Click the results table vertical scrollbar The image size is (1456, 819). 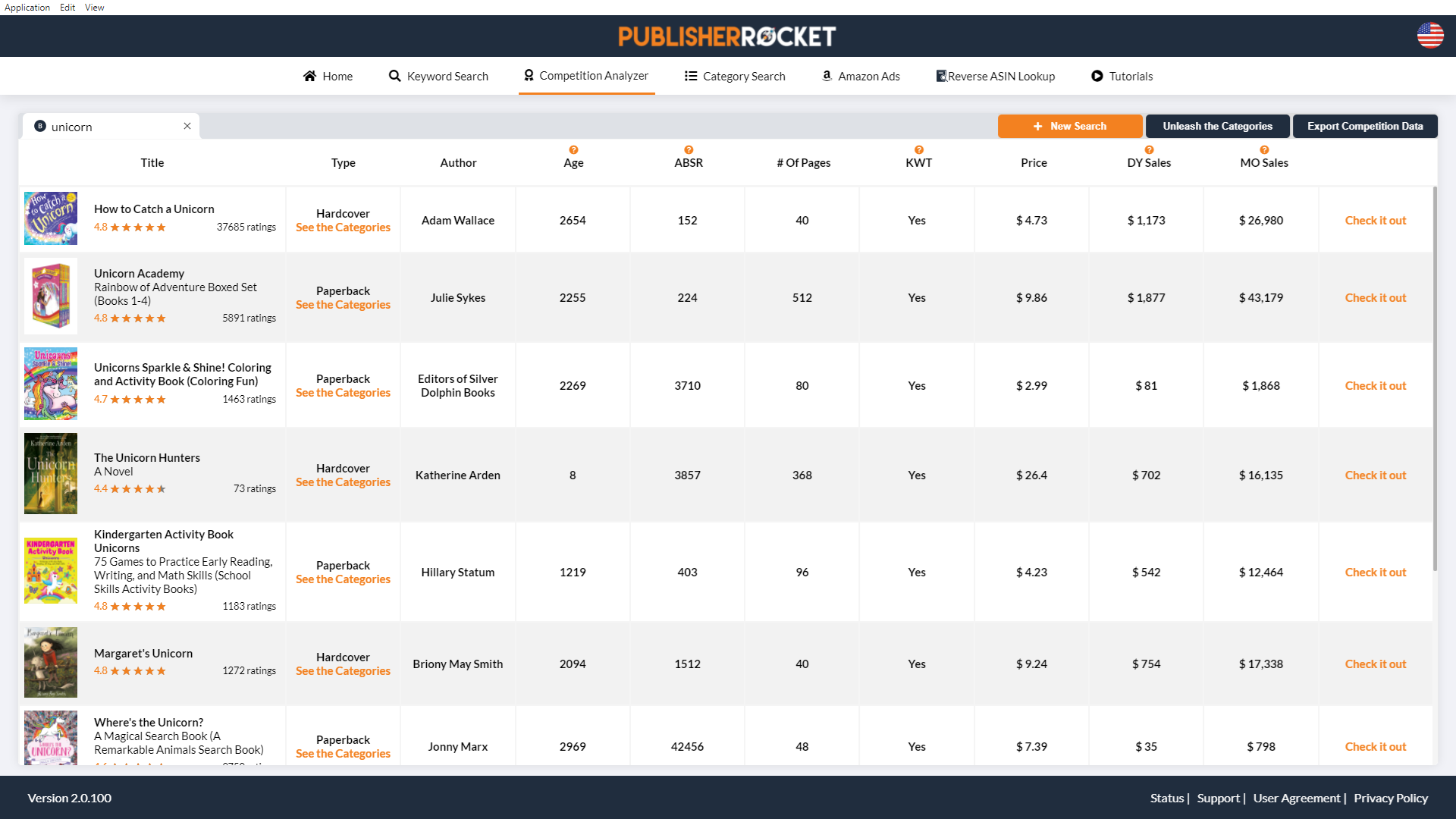[x=1435, y=379]
